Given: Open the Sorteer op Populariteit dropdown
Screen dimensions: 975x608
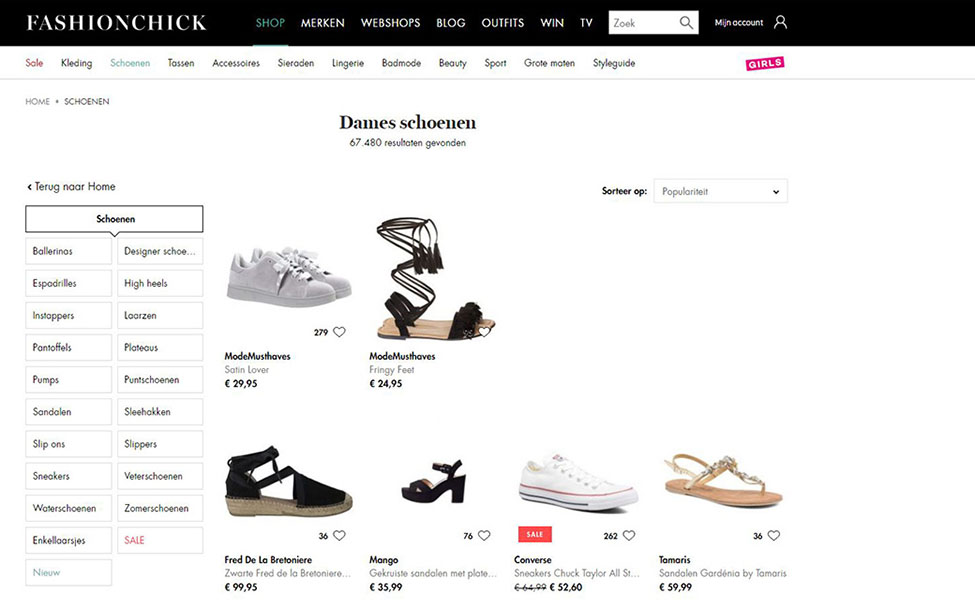Looking at the screenshot, I should click(720, 191).
